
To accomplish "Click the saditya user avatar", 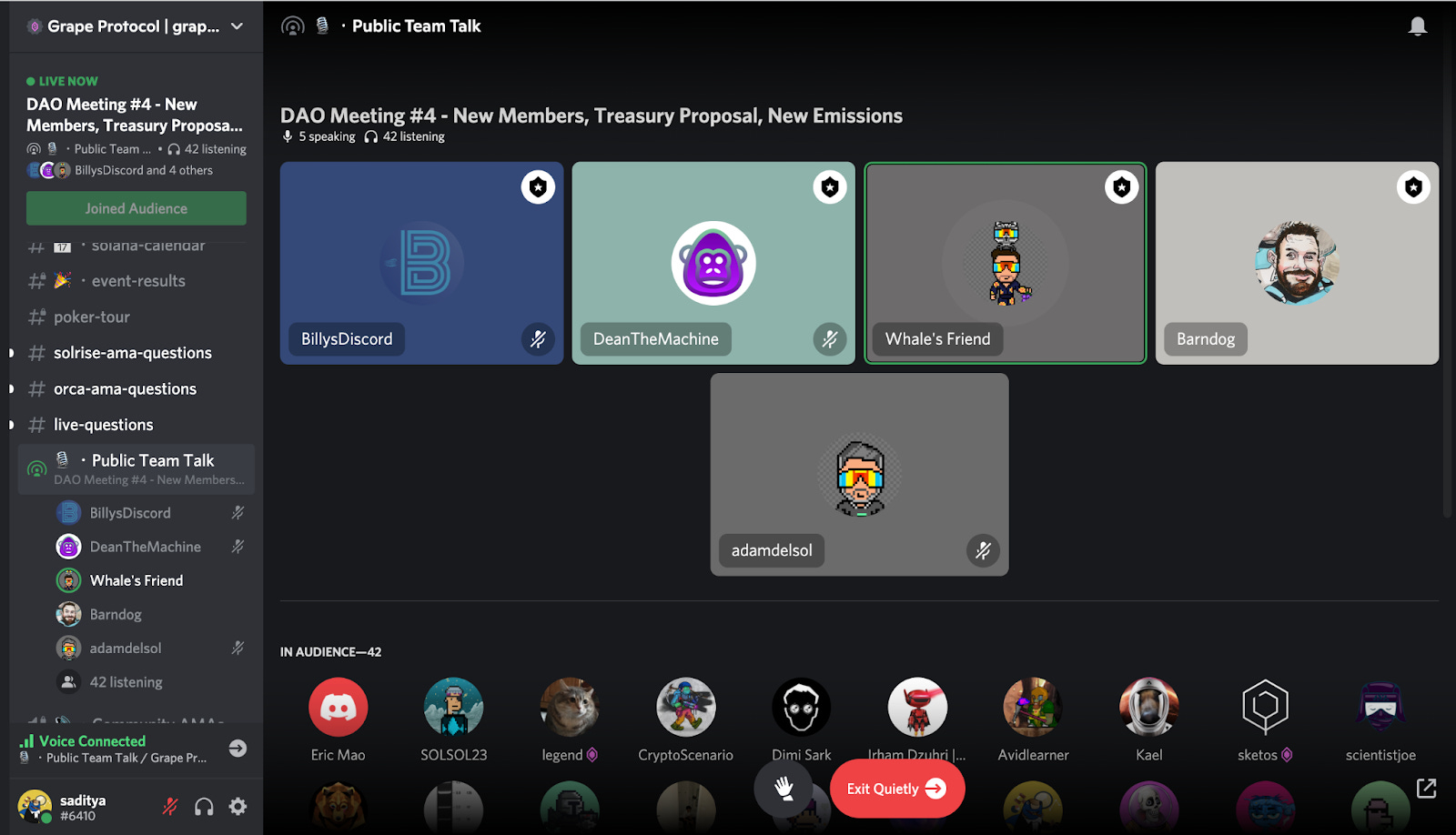I will [x=35, y=806].
